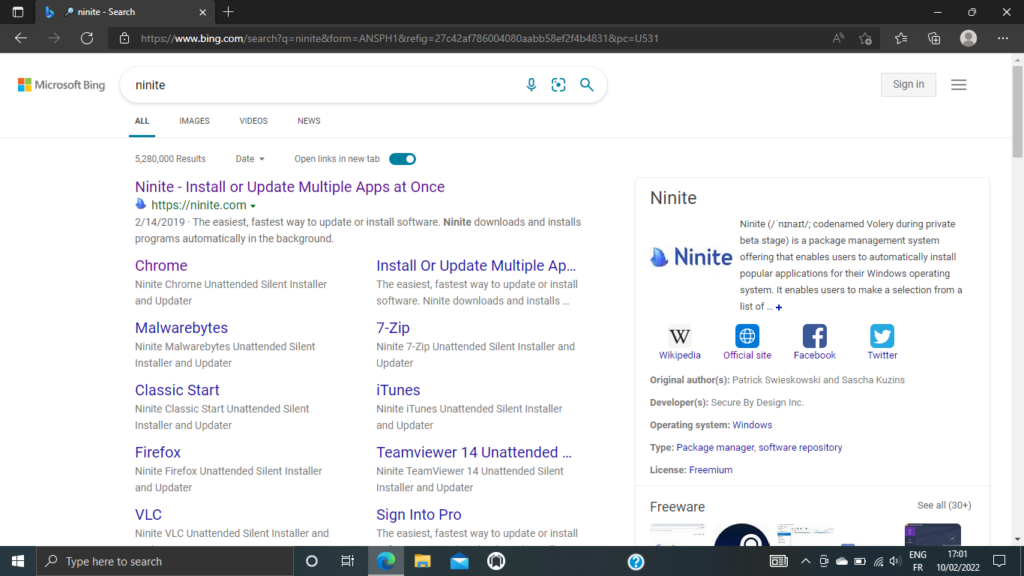
Task: Open the Bing hamburger menu
Action: (x=958, y=85)
